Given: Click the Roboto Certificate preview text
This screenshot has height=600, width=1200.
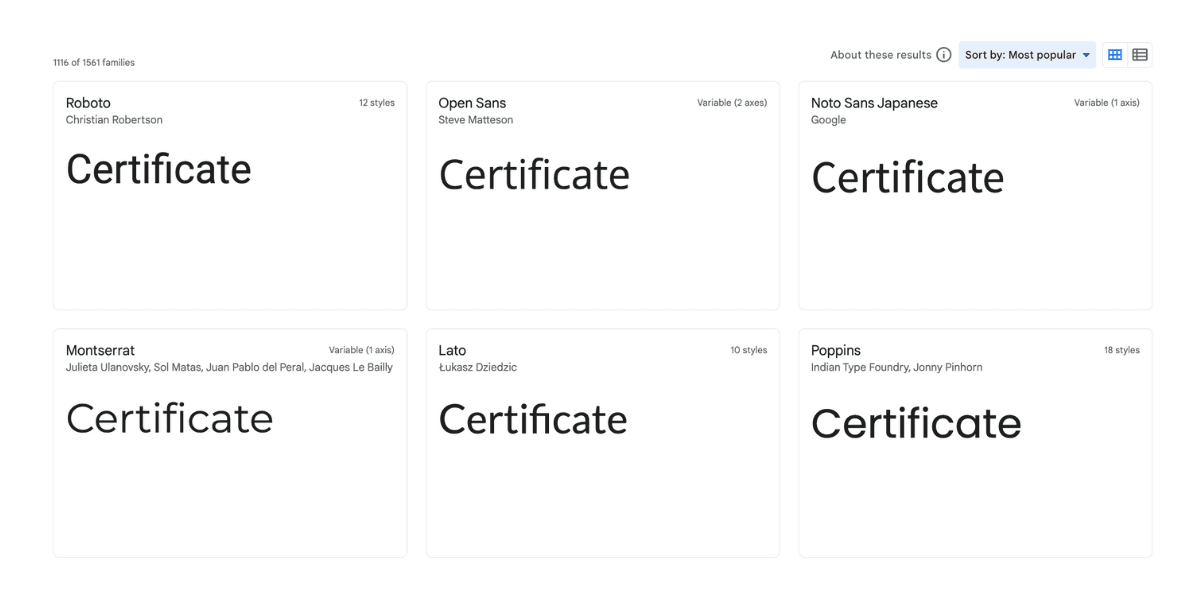Looking at the screenshot, I should pyautogui.click(x=158, y=169).
